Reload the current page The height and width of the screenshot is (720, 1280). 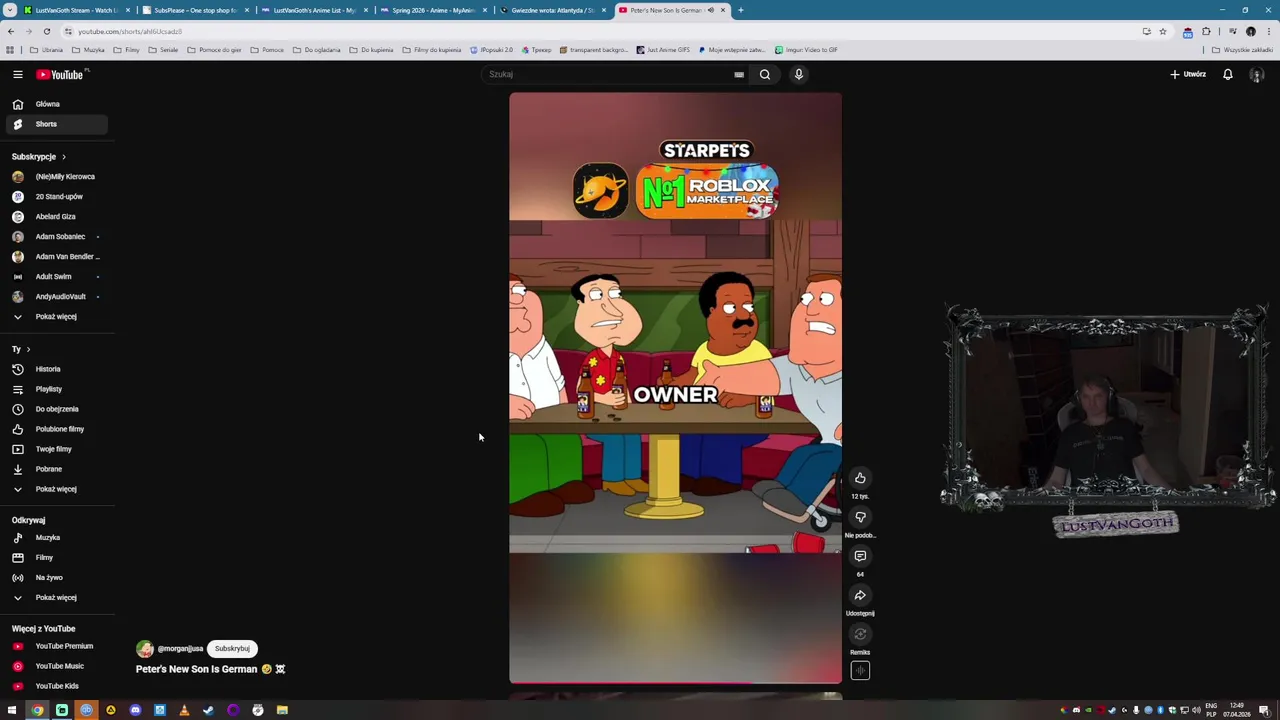[x=46, y=31]
